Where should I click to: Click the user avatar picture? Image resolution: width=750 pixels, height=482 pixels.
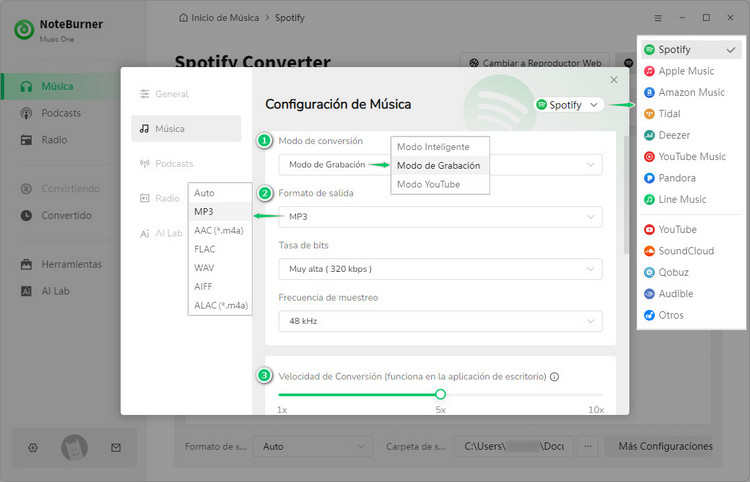tap(74, 448)
